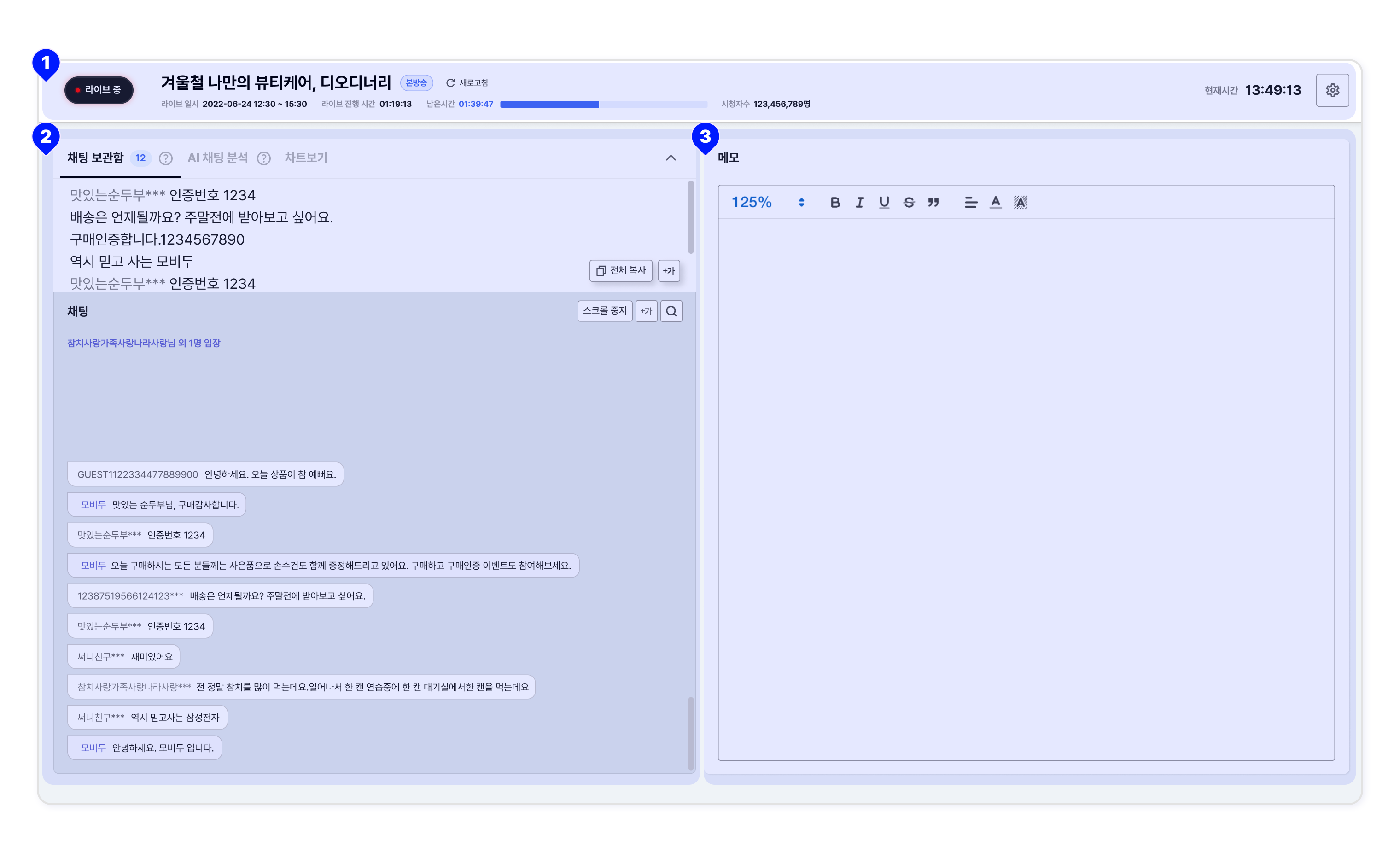
Task: Toggle italic text in memo toolbar
Action: point(859,202)
